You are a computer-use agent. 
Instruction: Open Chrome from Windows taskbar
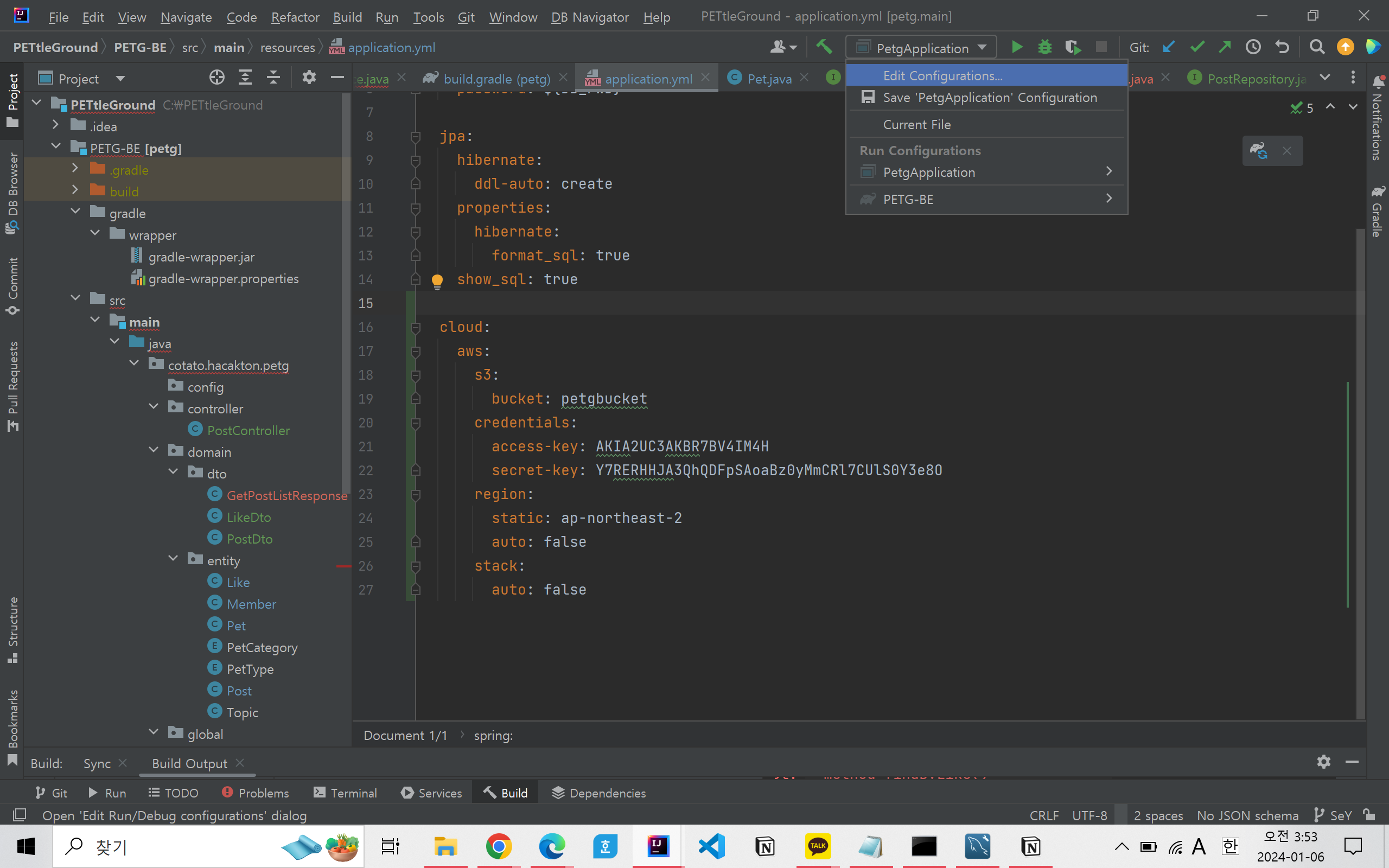[498, 846]
